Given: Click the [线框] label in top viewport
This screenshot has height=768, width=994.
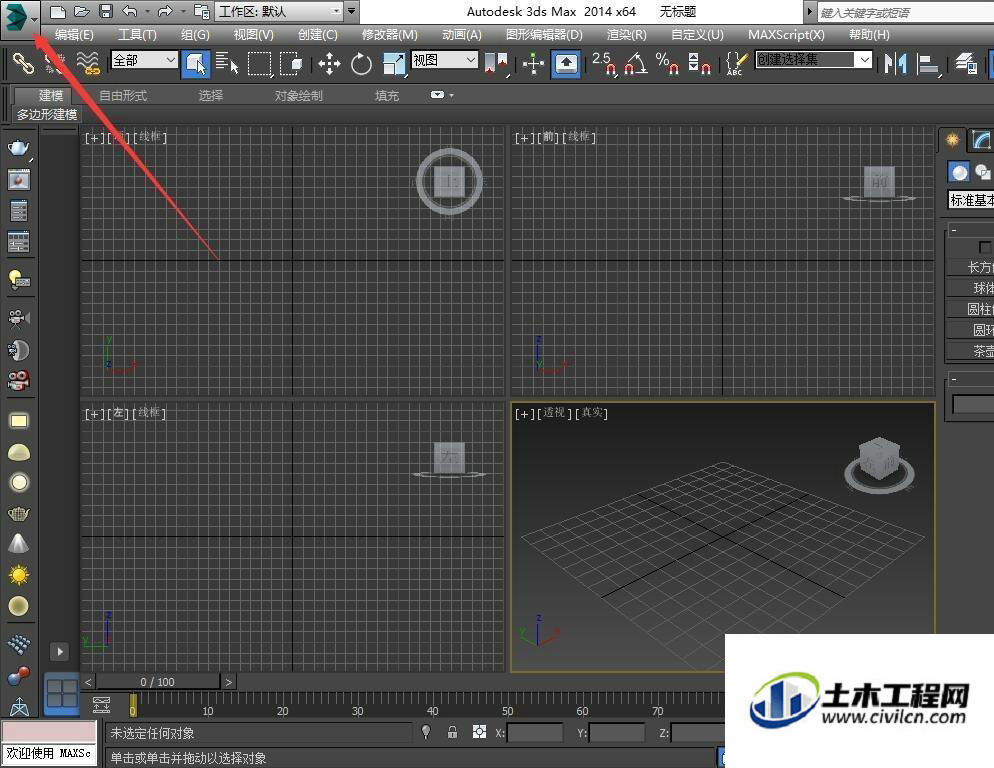Looking at the screenshot, I should click(150, 137).
